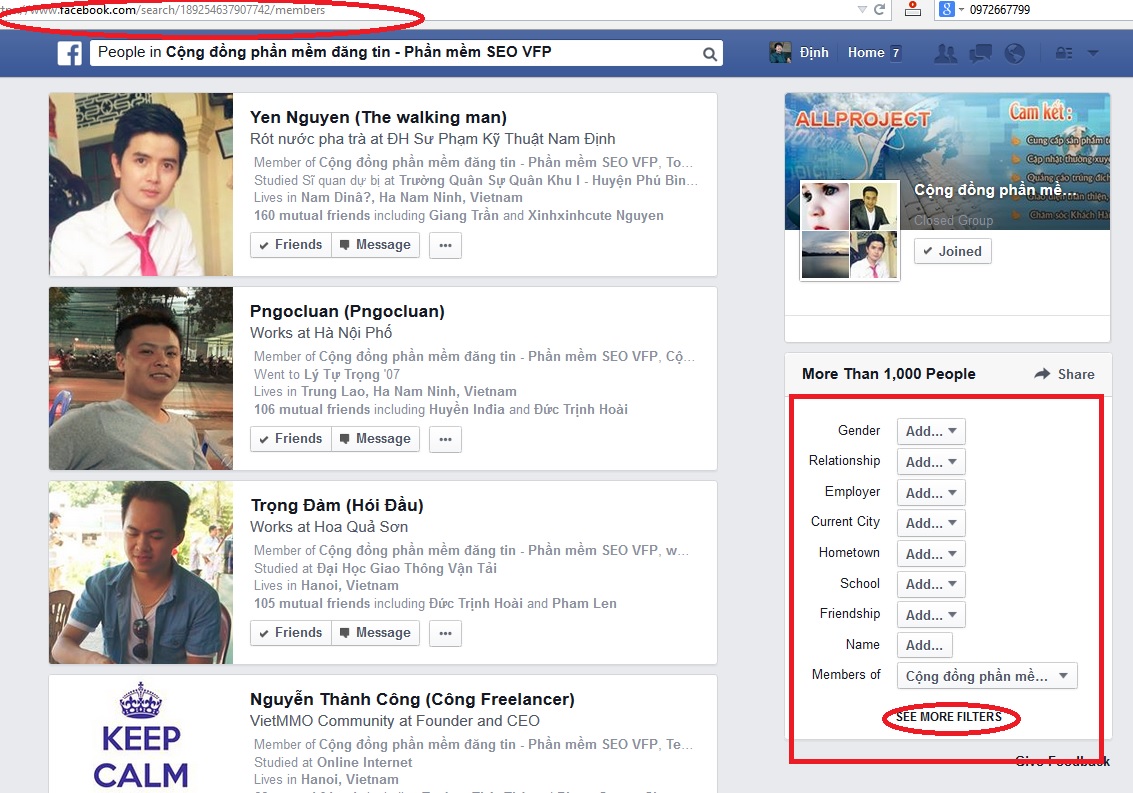1133x793 pixels.
Task: Toggle Friends status for Yen Nguyen
Action: [290, 245]
